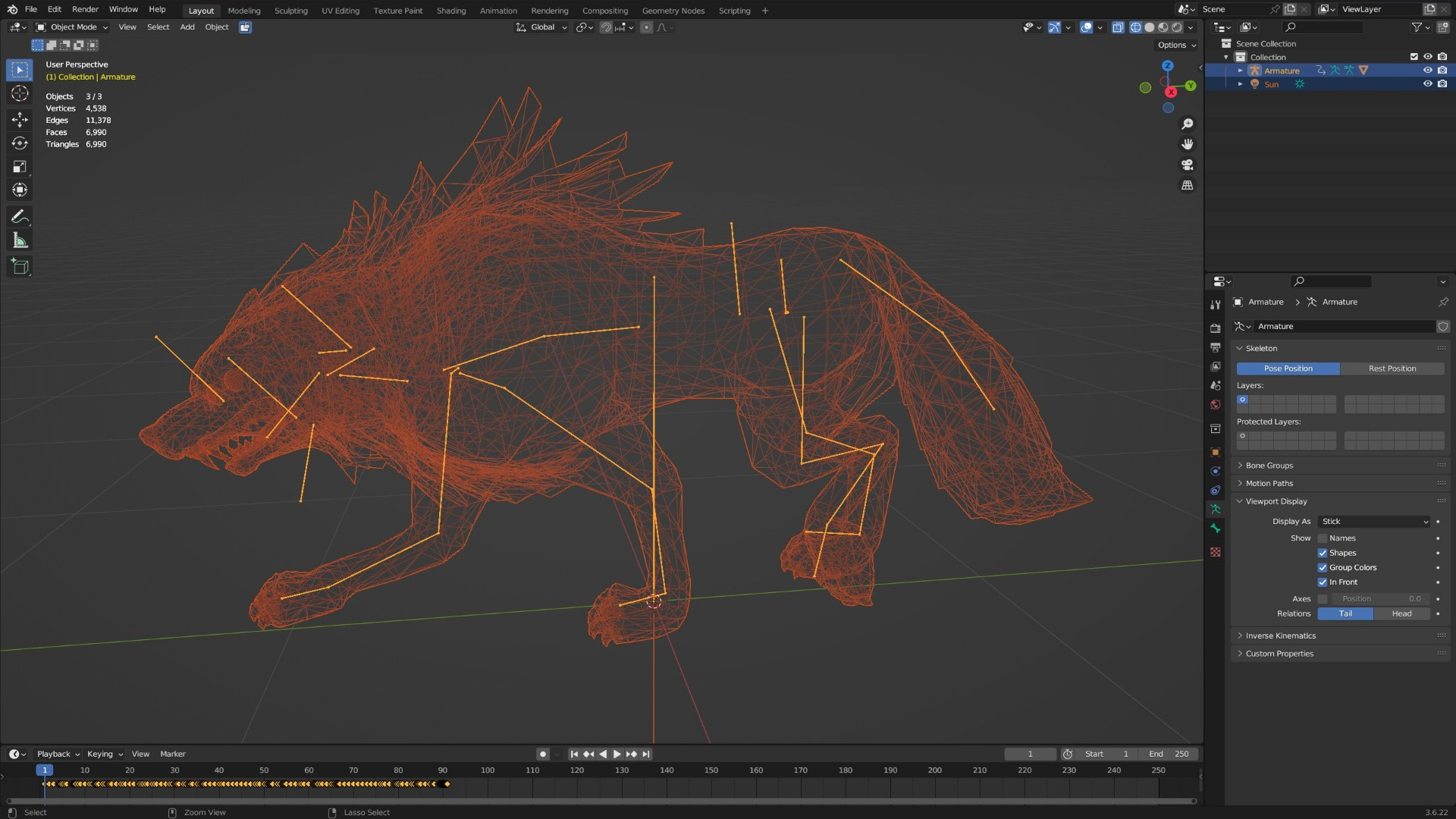Open the Render menu

tap(85, 10)
